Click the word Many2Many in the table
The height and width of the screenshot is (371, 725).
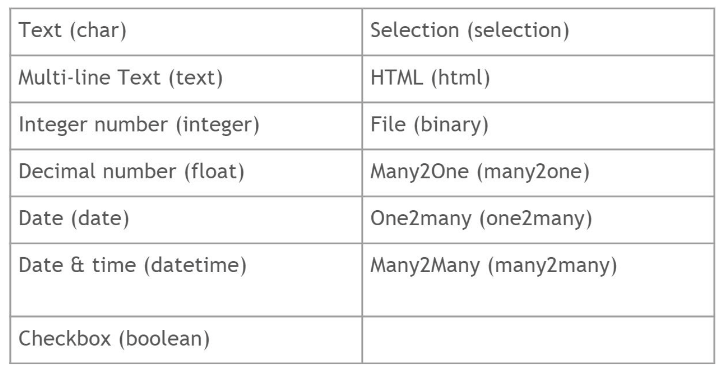425,266
